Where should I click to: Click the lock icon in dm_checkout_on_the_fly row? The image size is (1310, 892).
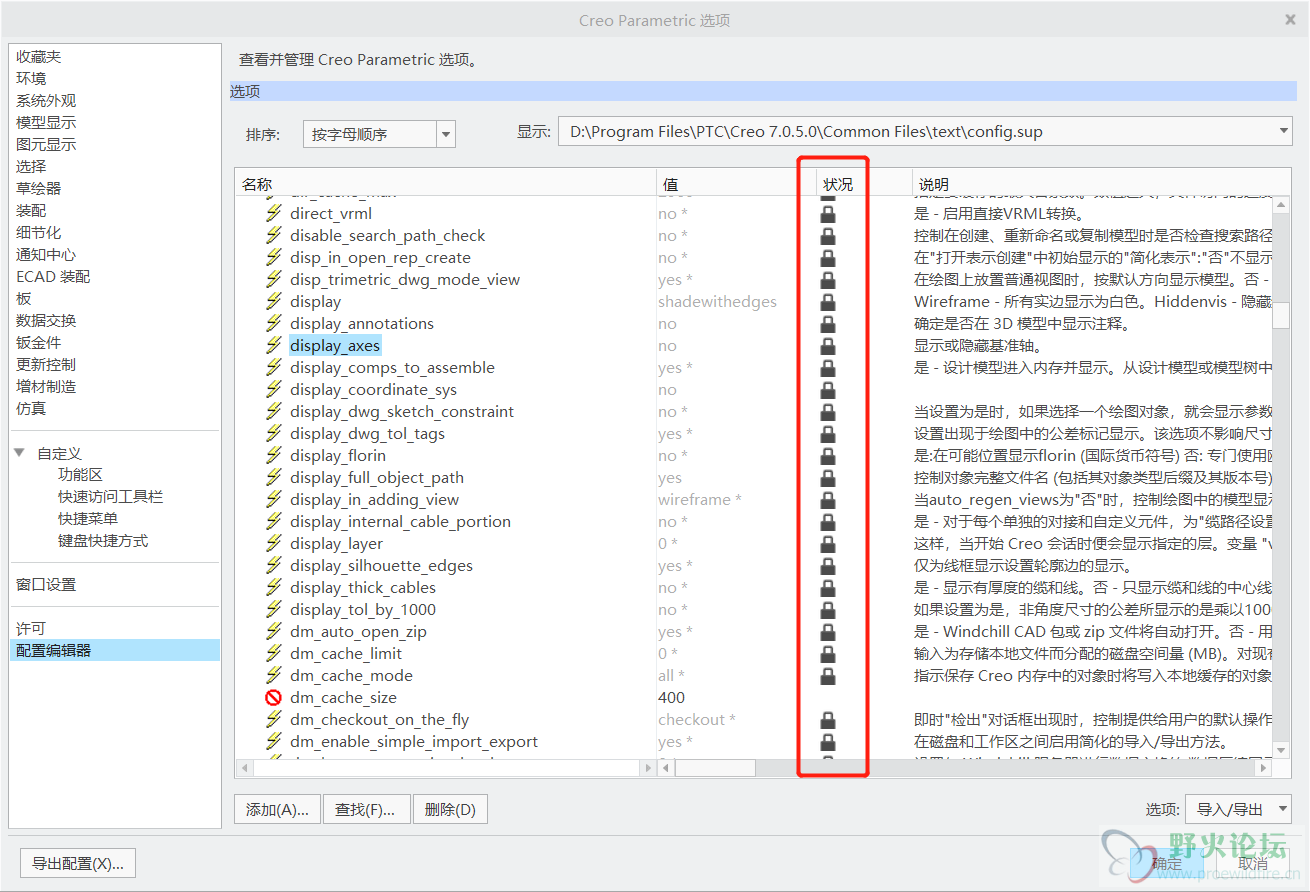point(828,720)
